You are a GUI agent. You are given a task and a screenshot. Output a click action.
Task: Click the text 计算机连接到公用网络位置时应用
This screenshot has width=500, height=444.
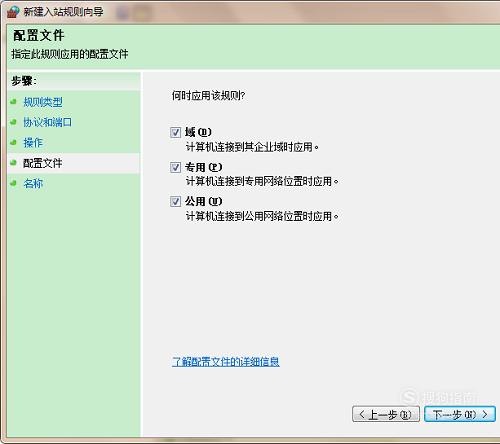point(262,216)
